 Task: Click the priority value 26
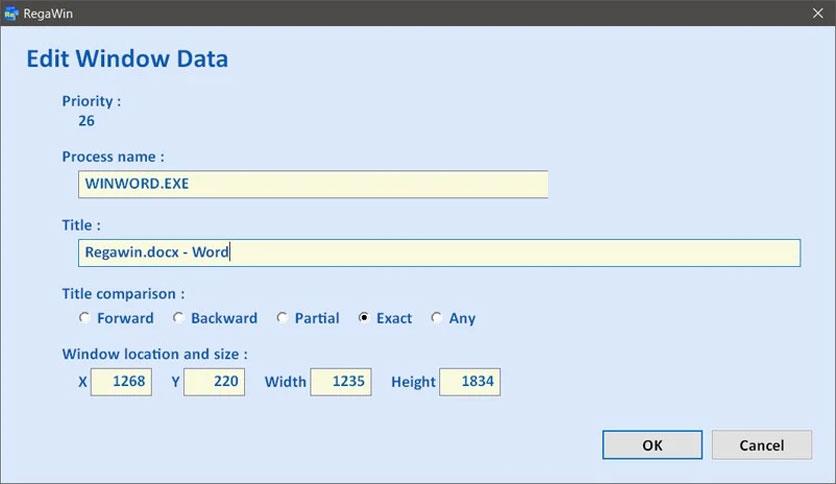tap(86, 121)
